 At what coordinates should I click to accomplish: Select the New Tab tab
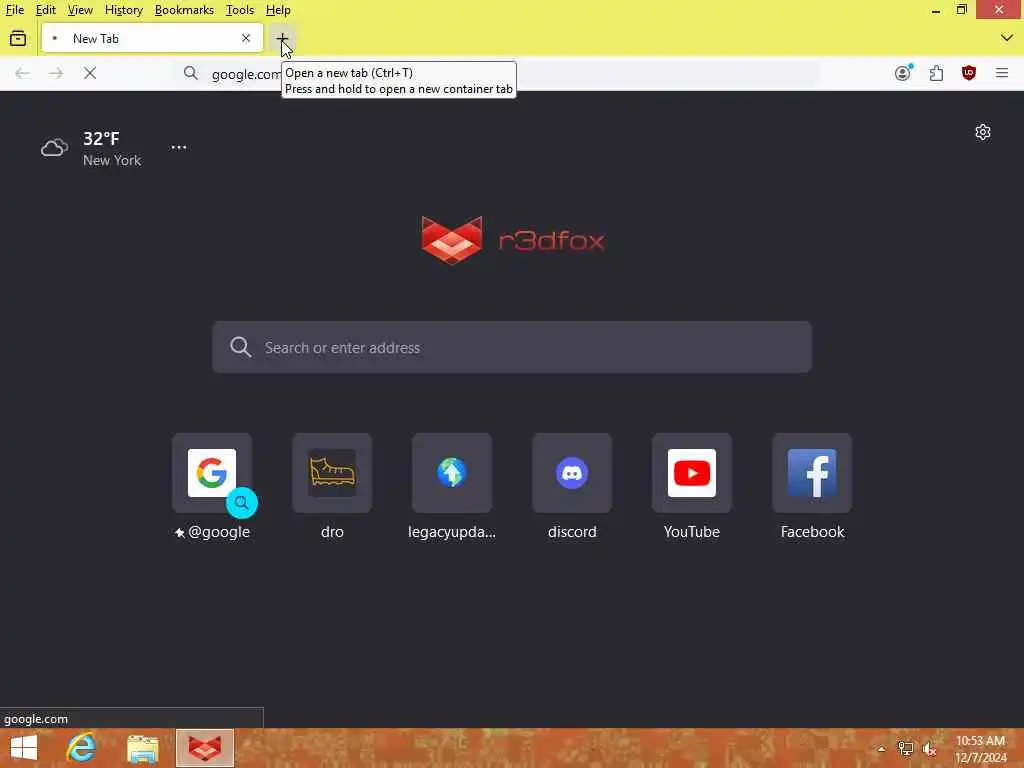tap(152, 39)
